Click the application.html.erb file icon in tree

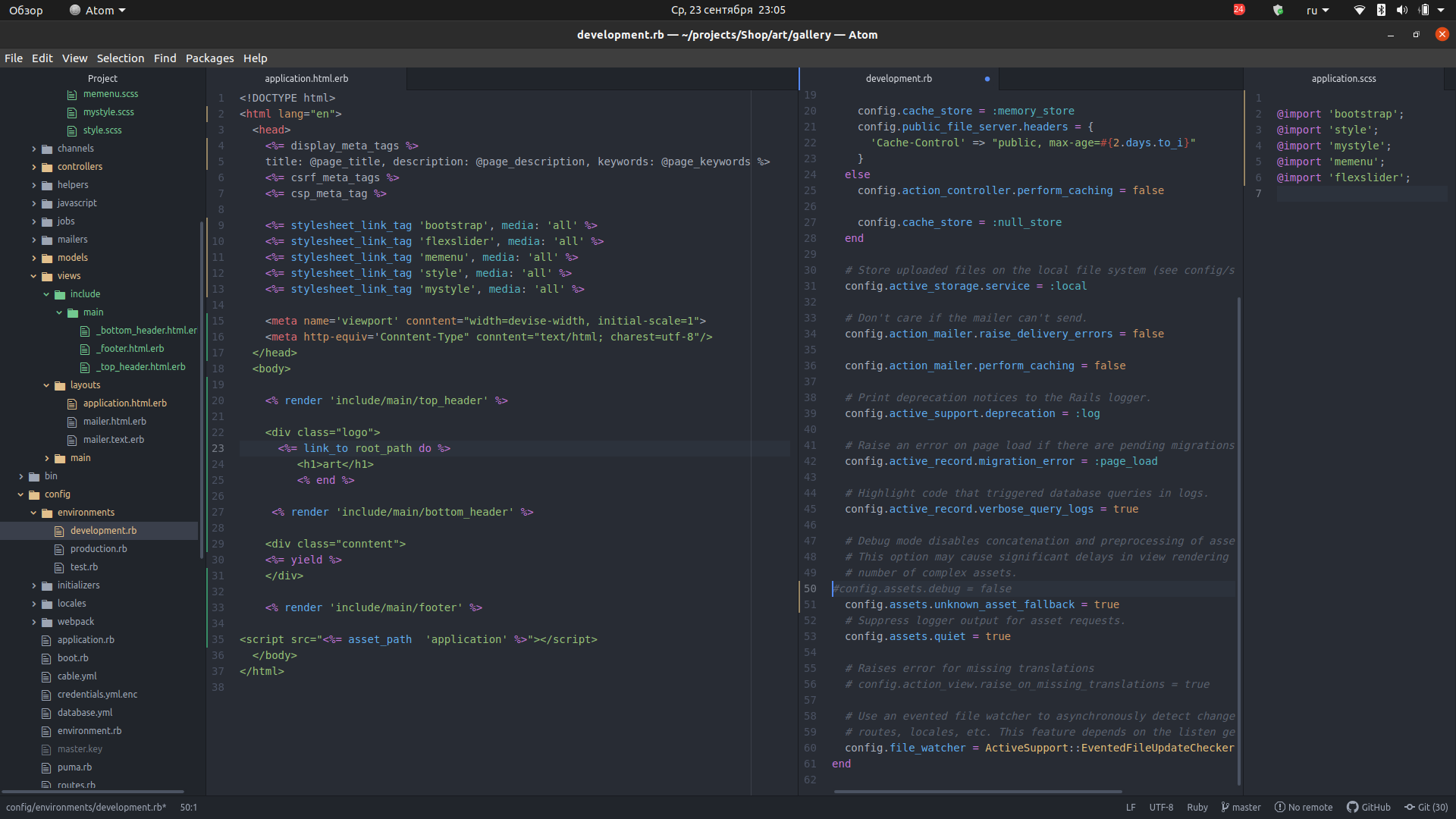pyautogui.click(x=72, y=403)
